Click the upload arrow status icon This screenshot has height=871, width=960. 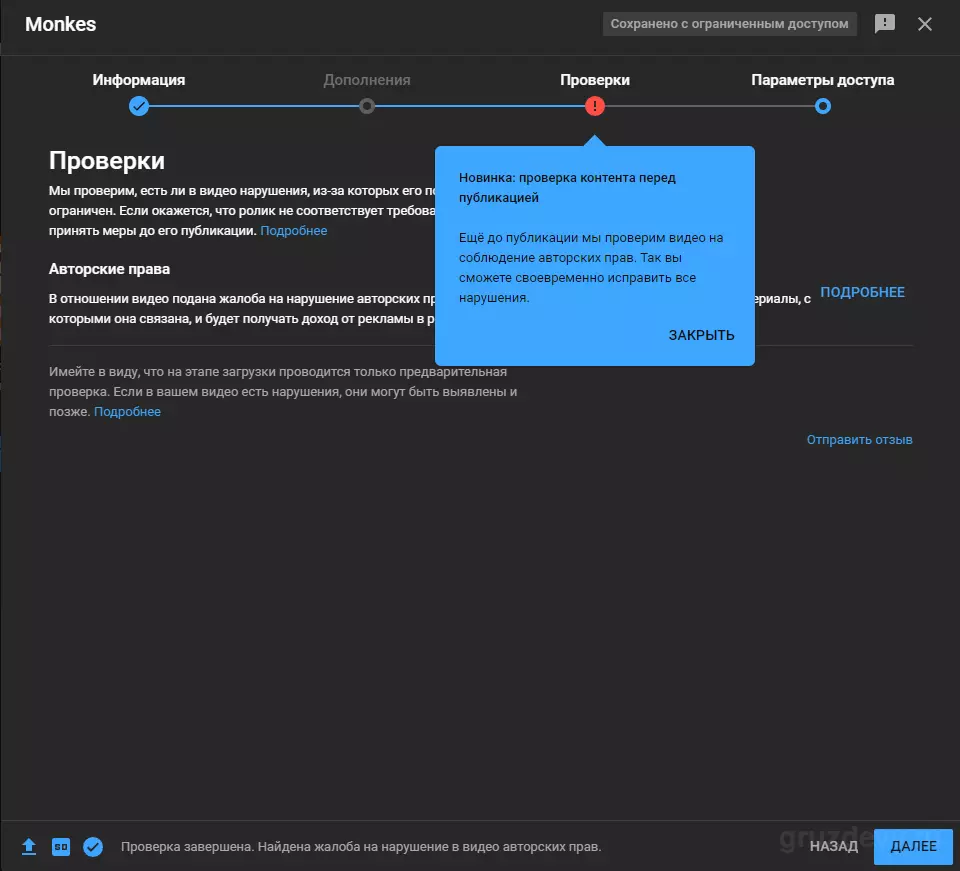pos(29,847)
